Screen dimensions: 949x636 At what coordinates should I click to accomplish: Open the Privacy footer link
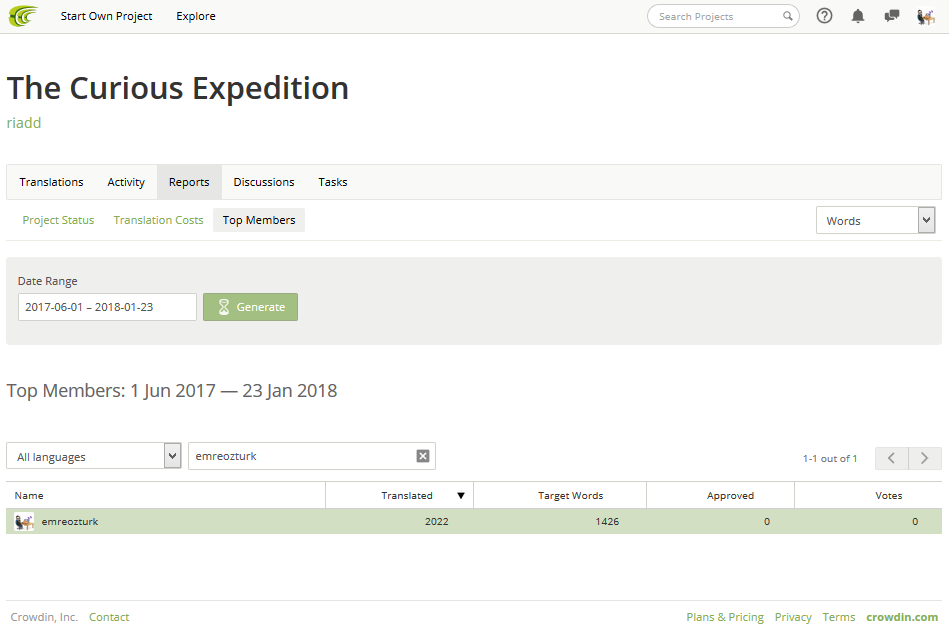pyautogui.click(x=793, y=617)
